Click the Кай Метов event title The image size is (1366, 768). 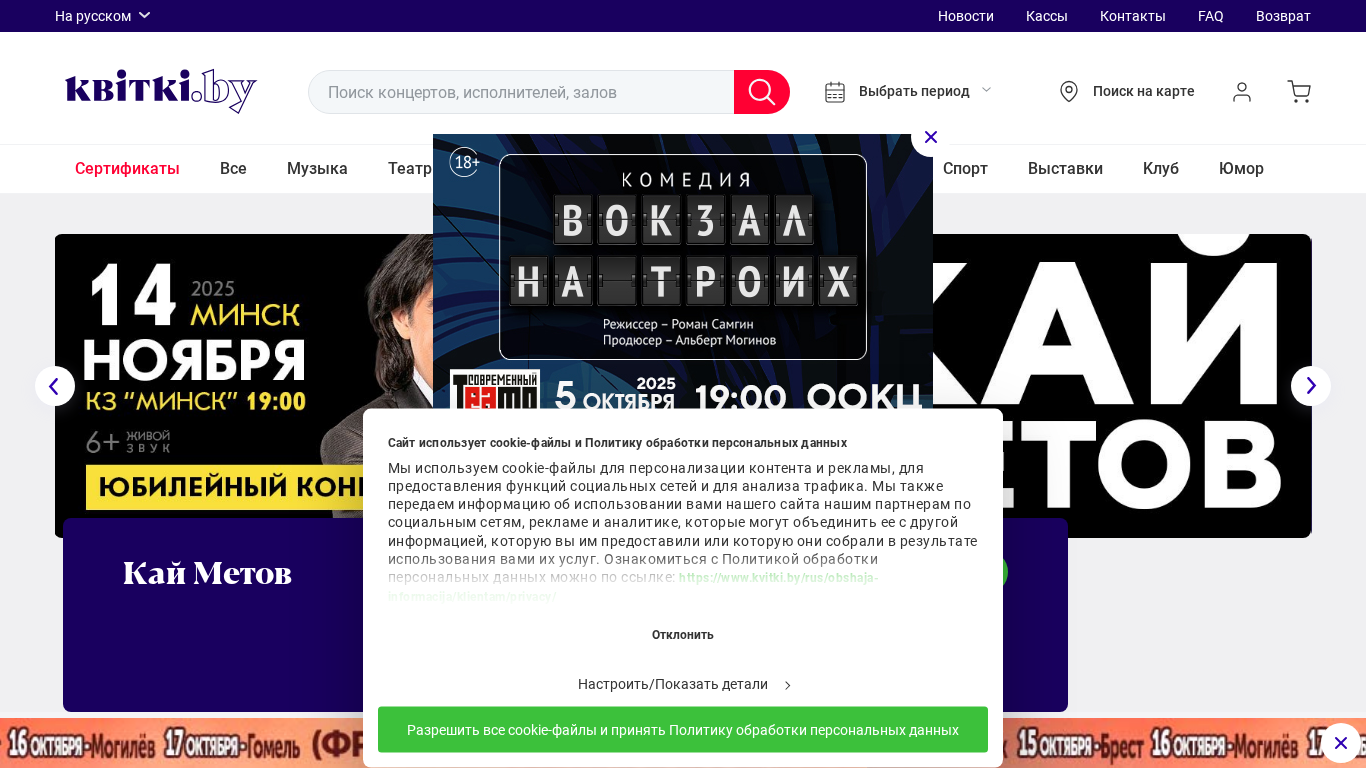[x=207, y=573]
